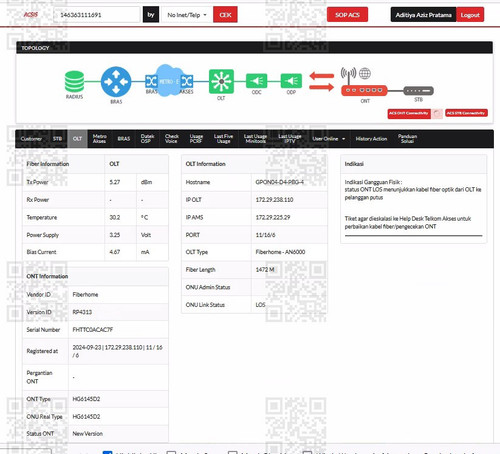Click the PORT value 11/16/6
This screenshot has width=500, height=454.
click(x=265, y=235)
